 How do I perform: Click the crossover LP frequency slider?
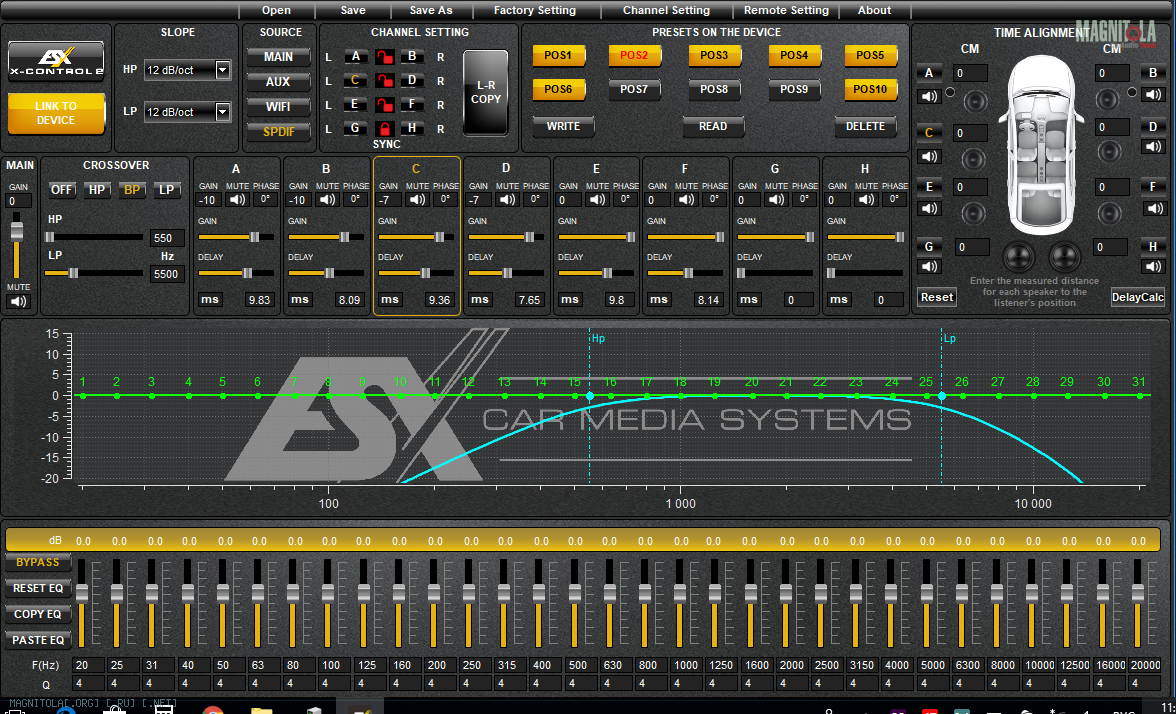point(94,274)
